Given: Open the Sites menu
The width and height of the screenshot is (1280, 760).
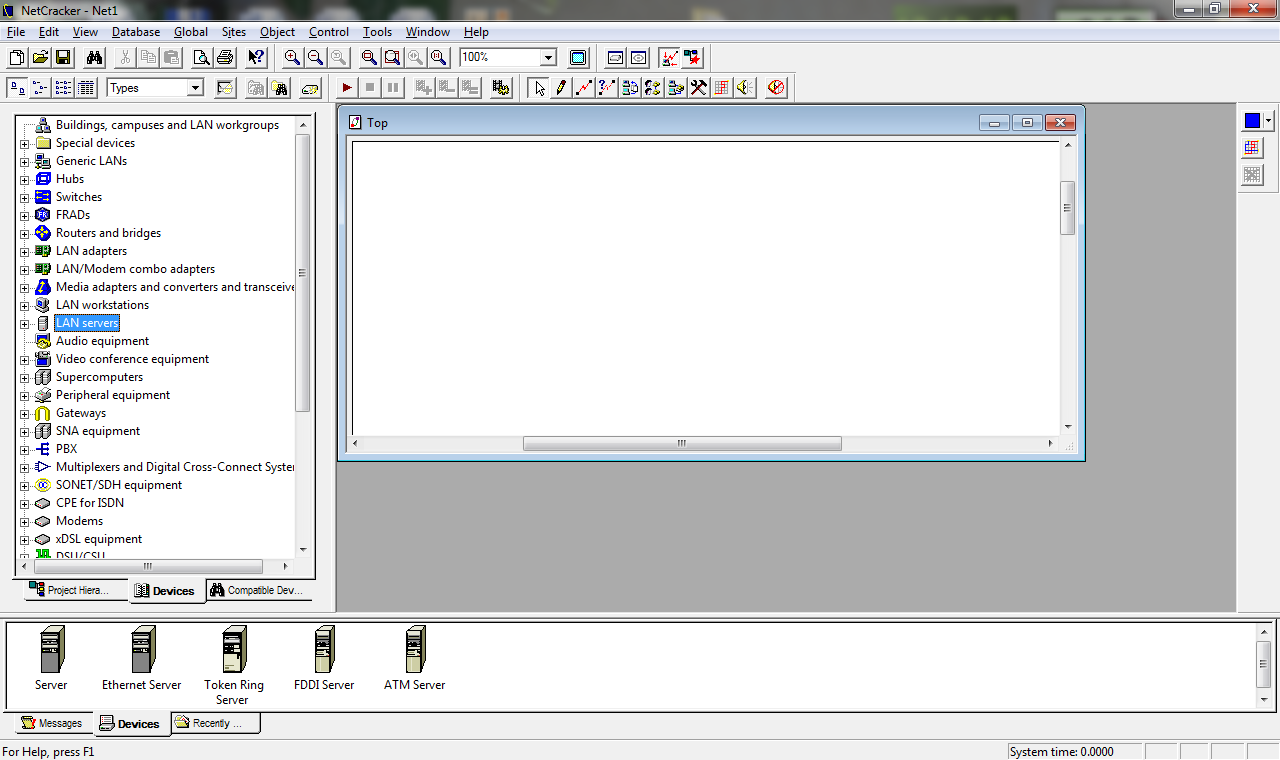Looking at the screenshot, I should [x=234, y=32].
